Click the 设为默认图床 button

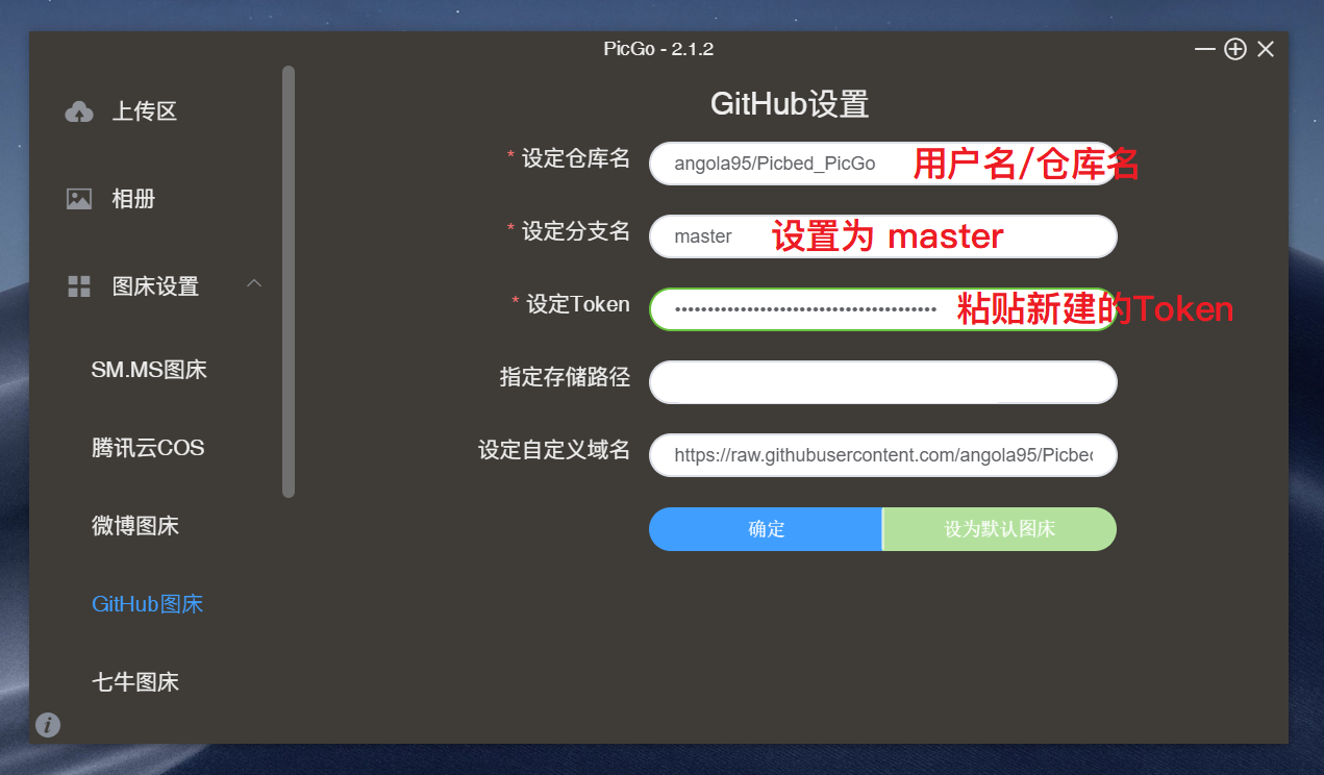1000,529
